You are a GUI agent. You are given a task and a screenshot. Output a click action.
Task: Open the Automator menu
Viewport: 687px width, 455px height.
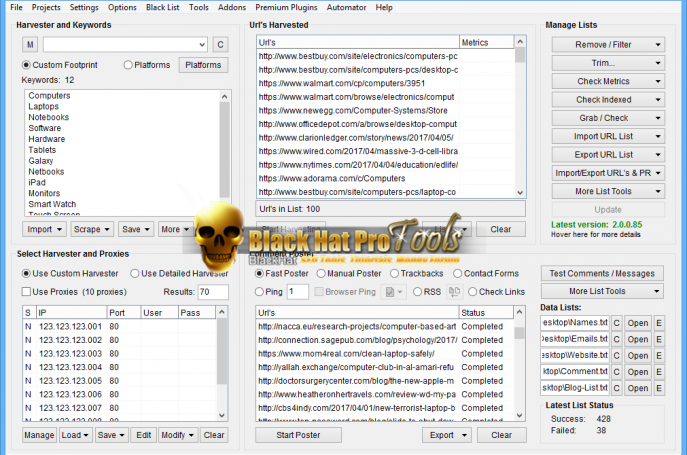click(x=346, y=7)
